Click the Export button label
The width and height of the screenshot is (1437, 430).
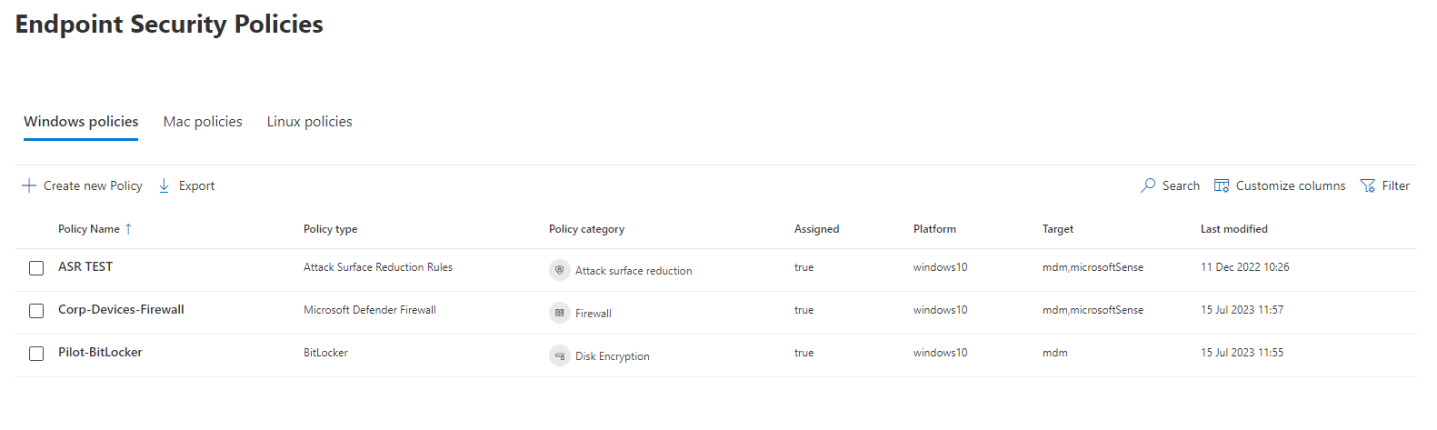[x=197, y=186]
